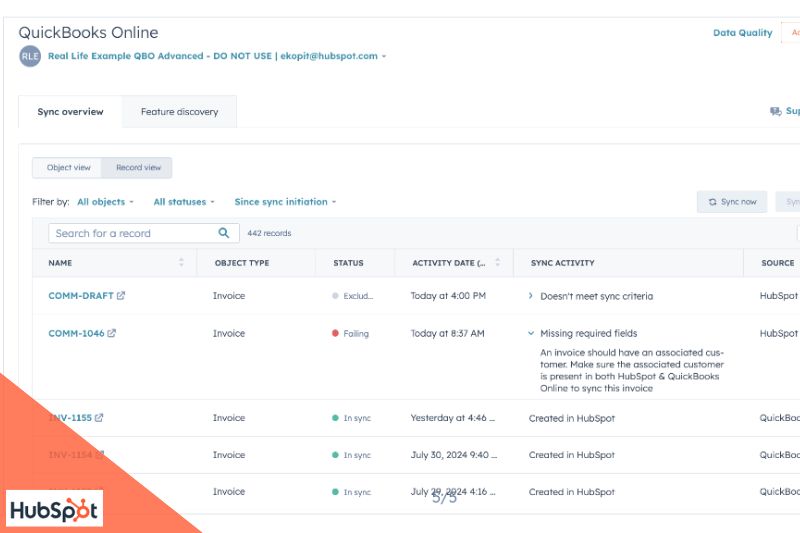Open the INV-1155 record link
Image resolution: width=800 pixels, height=533 pixels.
pyautogui.click(x=70, y=418)
